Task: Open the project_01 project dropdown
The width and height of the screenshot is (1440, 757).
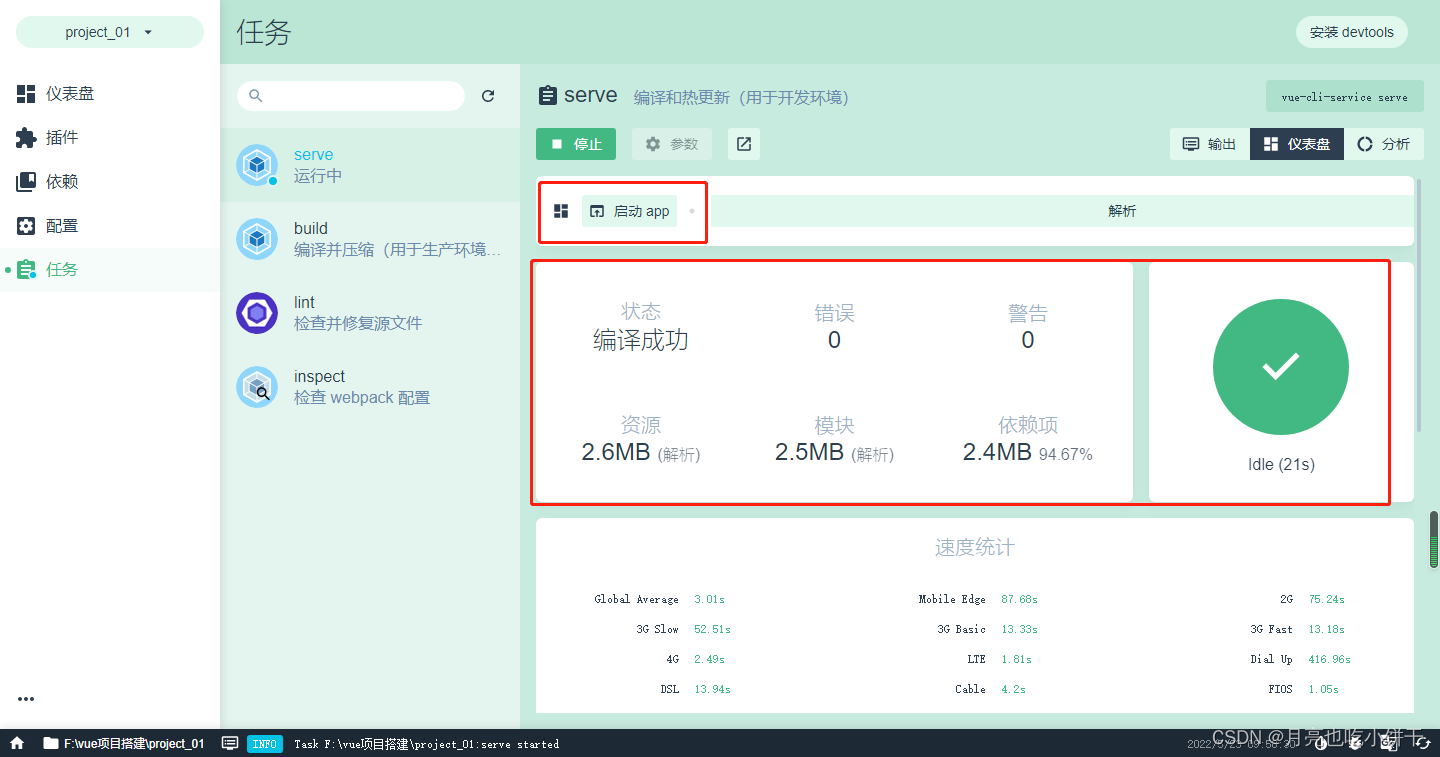Action: pos(110,32)
